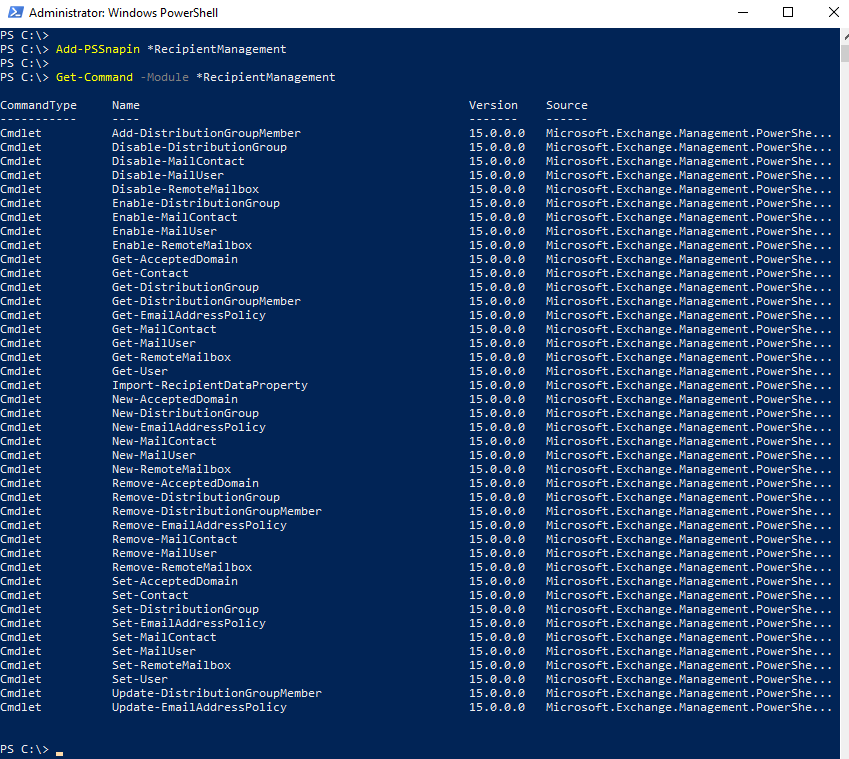Viewport: 849px width, 759px height.
Task: Click New-DistributionGroup cmdlet name
Action: click(185, 414)
